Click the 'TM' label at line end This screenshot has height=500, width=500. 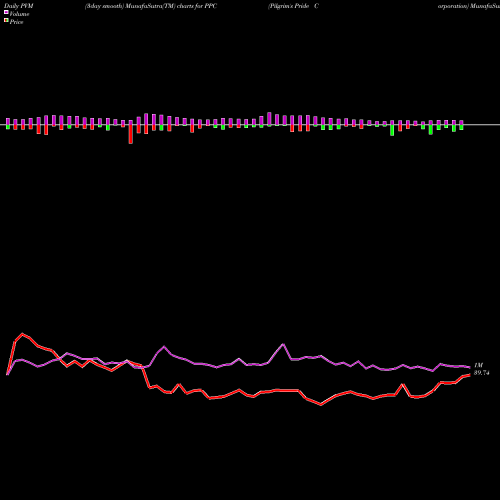tap(478, 365)
